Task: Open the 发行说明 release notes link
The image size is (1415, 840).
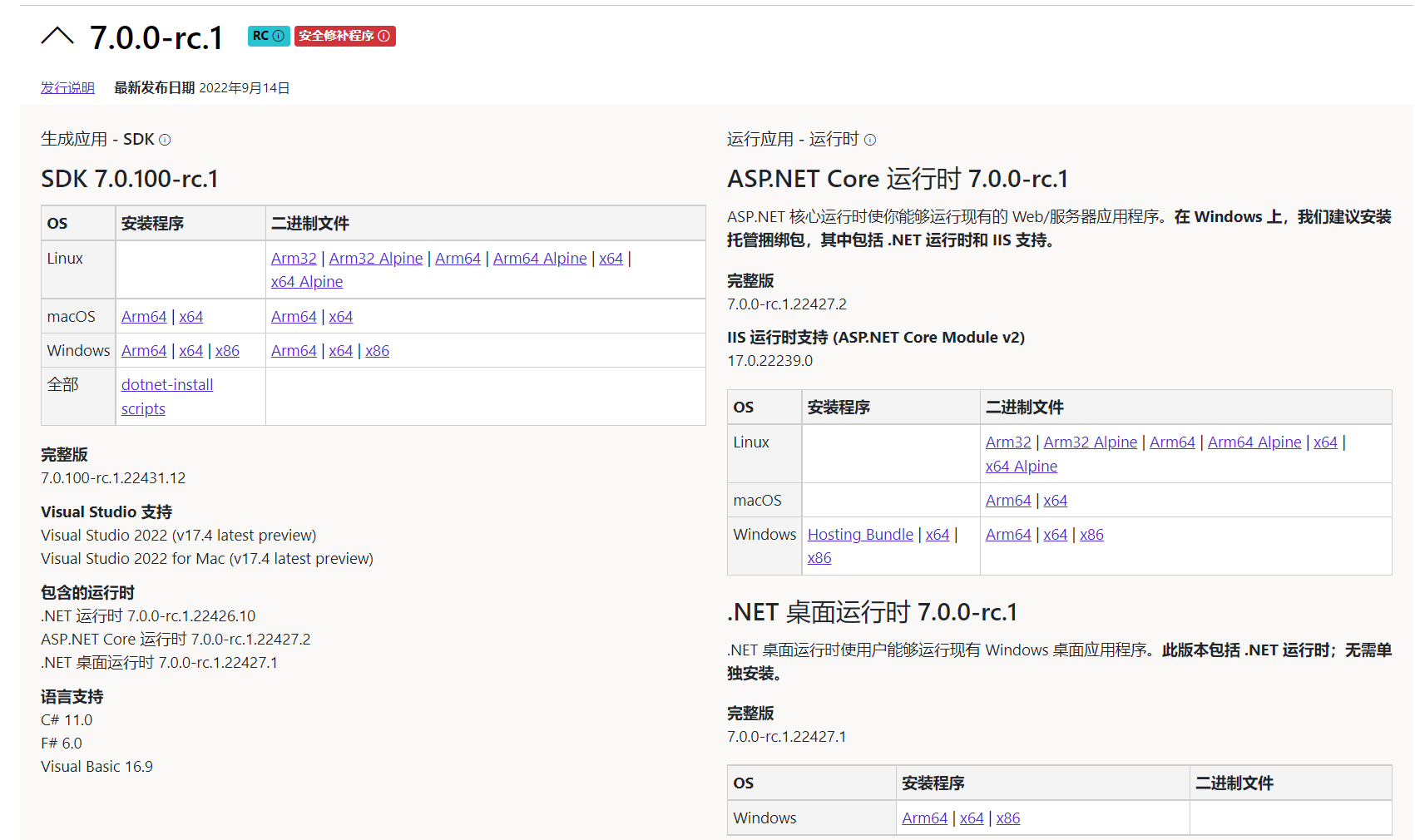Action: 67,87
